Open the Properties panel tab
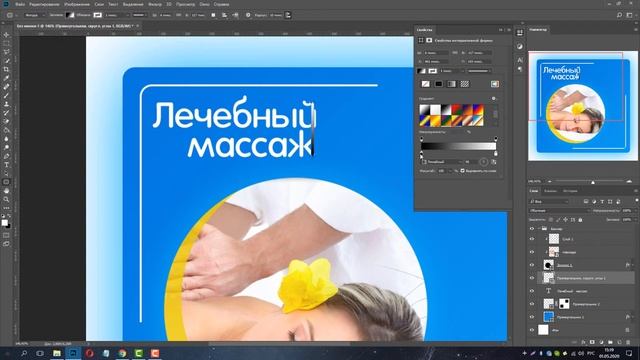This screenshot has height=360, width=640. point(425,30)
